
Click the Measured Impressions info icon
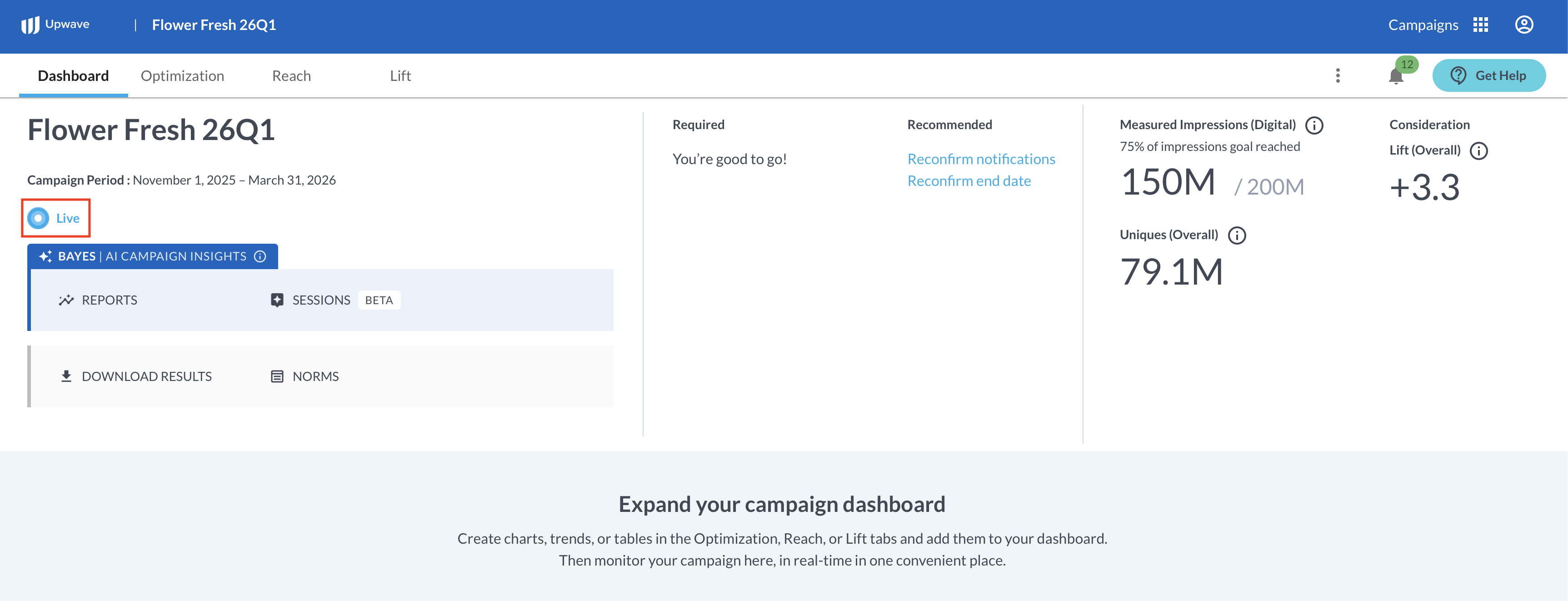1314,125
